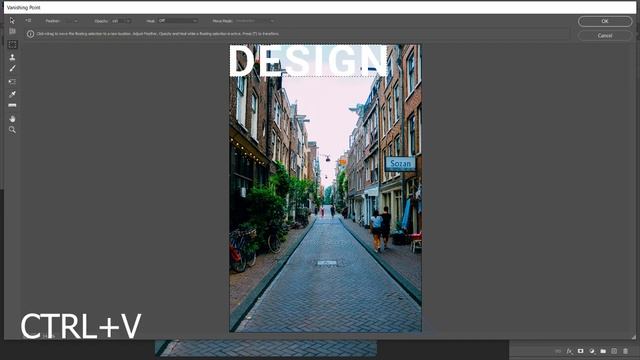This screenshot has width=640, height=360.
Task: Select the Zoom magnifier tool
Action: tap(12, 130)
